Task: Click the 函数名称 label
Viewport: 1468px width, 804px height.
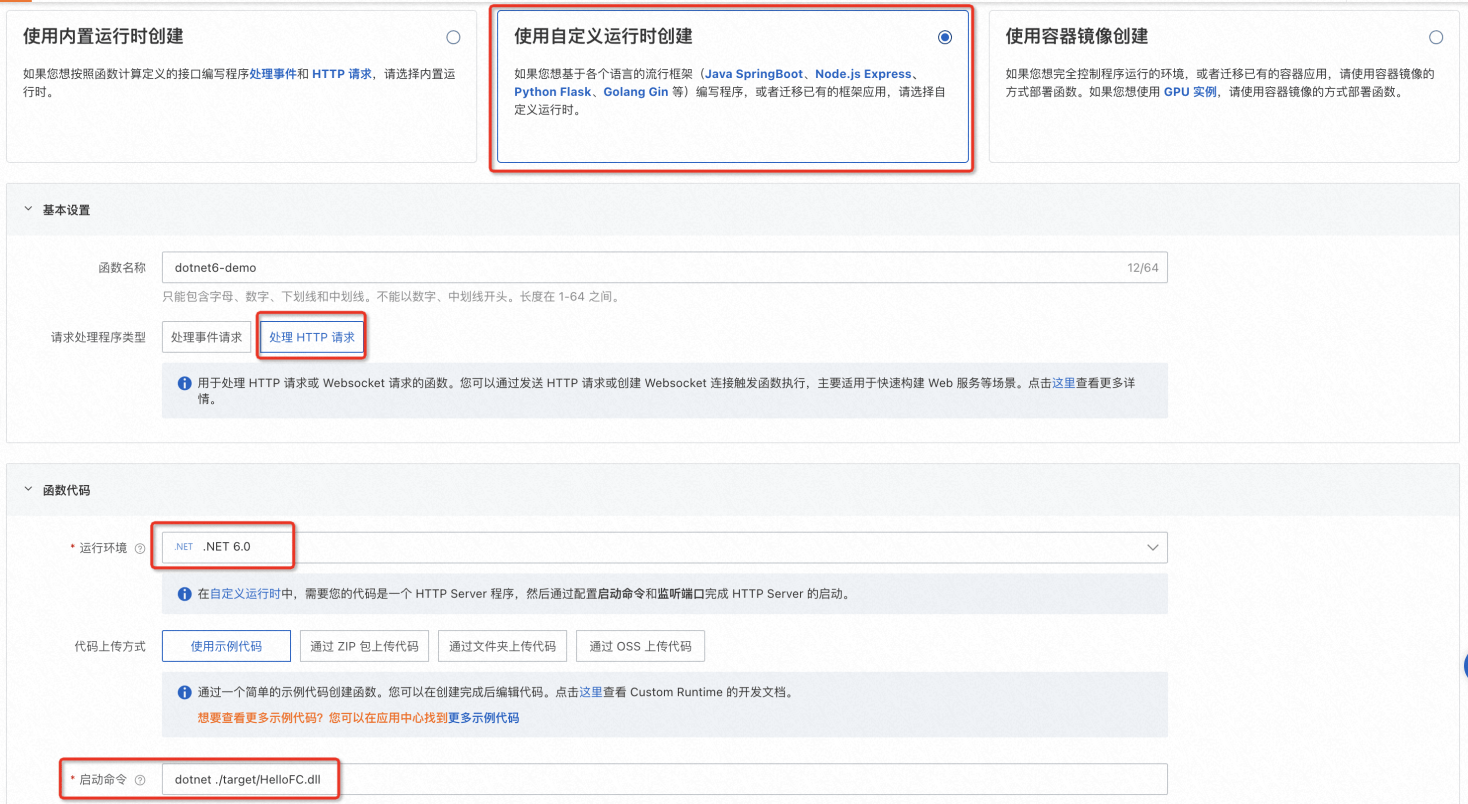Action: [x=122, y=268]
